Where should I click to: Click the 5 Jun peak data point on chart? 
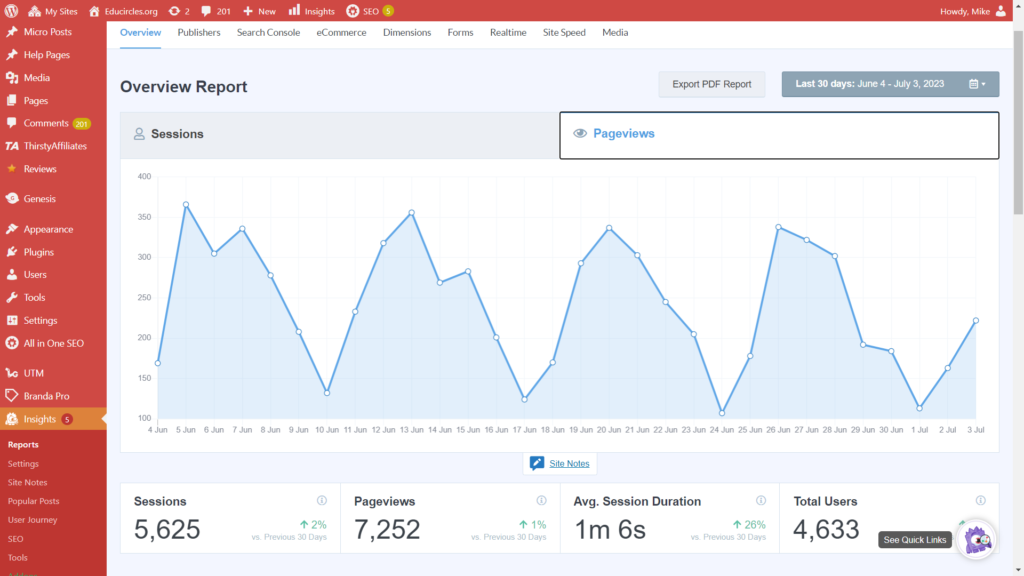186,205
